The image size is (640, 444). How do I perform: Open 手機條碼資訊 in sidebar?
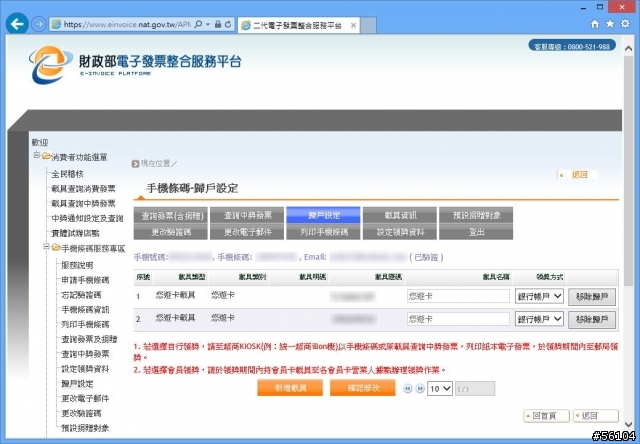coord(85,310)
